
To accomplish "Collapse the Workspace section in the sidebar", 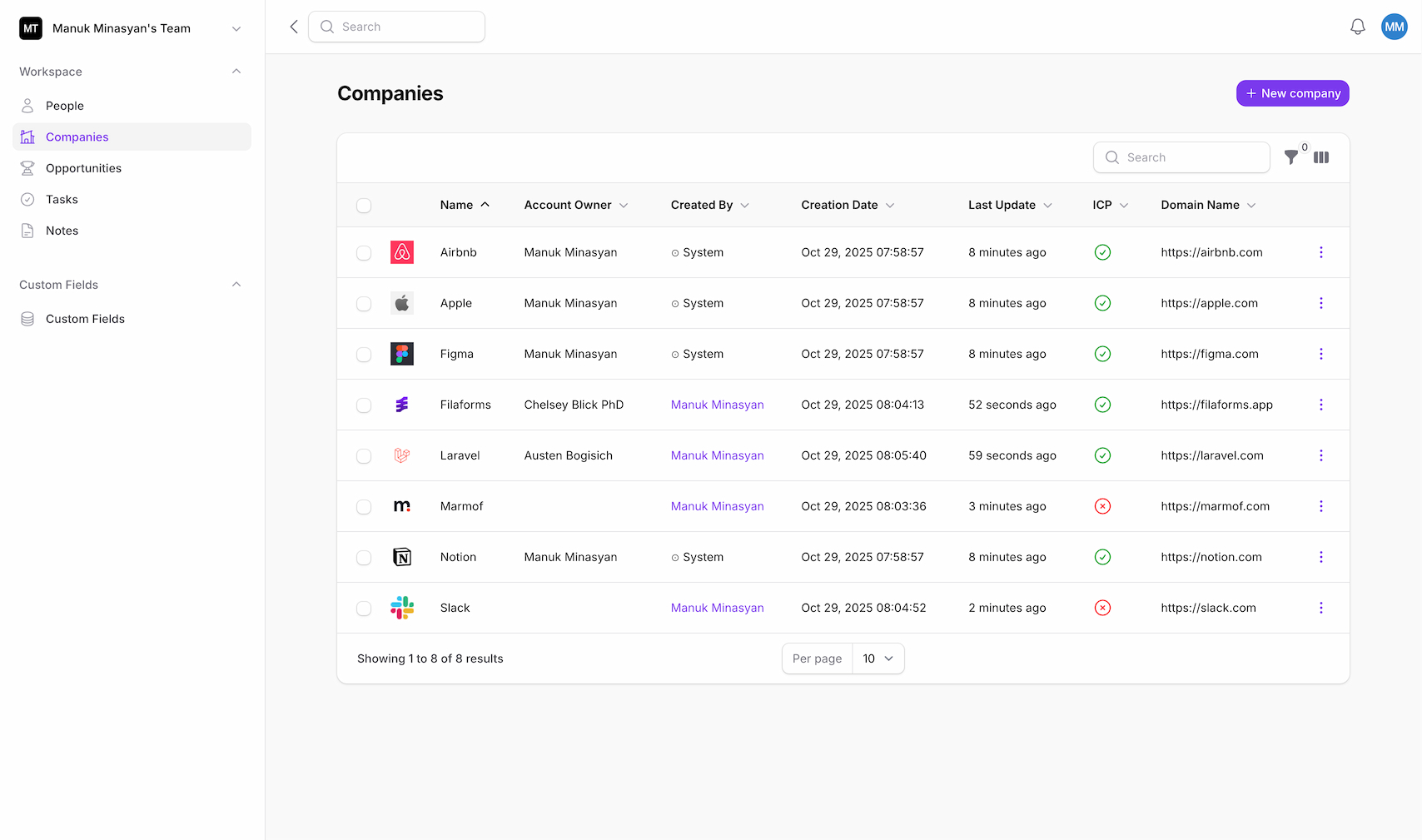I will [x=236, y=71].
